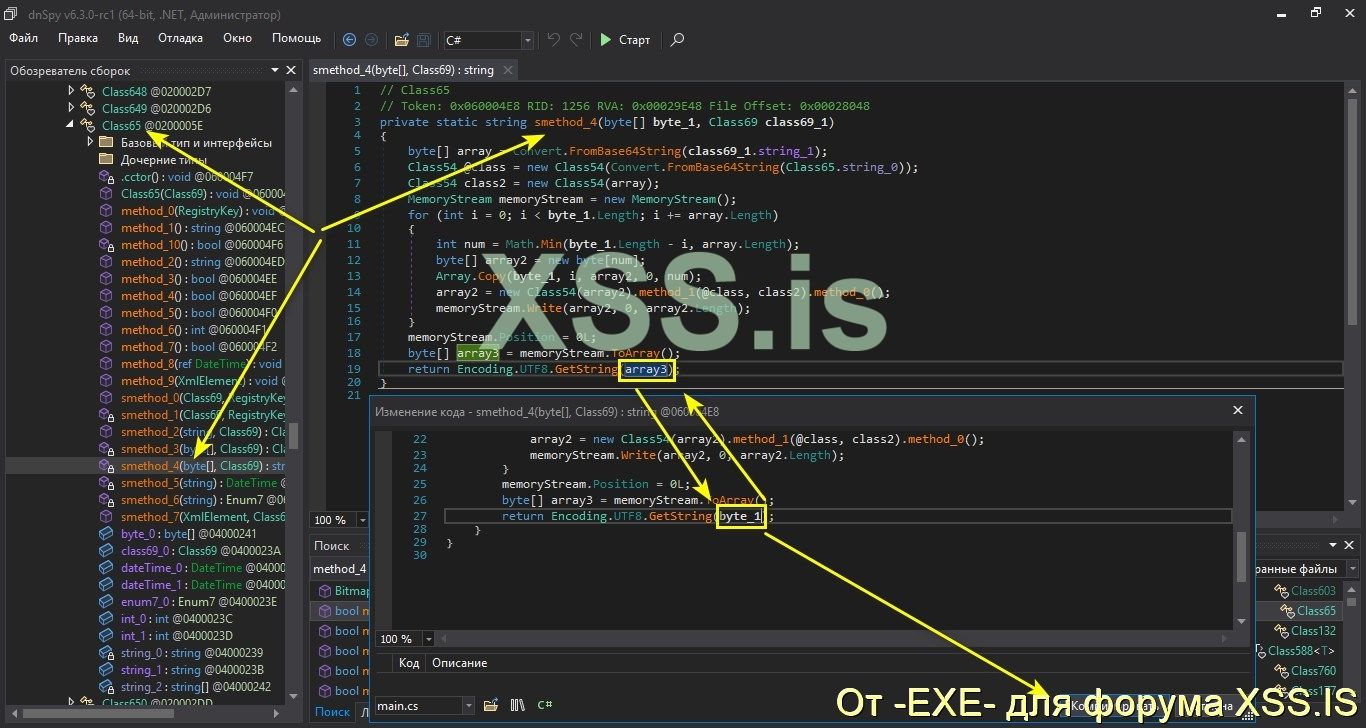Screen dimensions: 1366x728
Task: Click the byte_0 : byte[] field icon
Action: (x=107, y=534)
